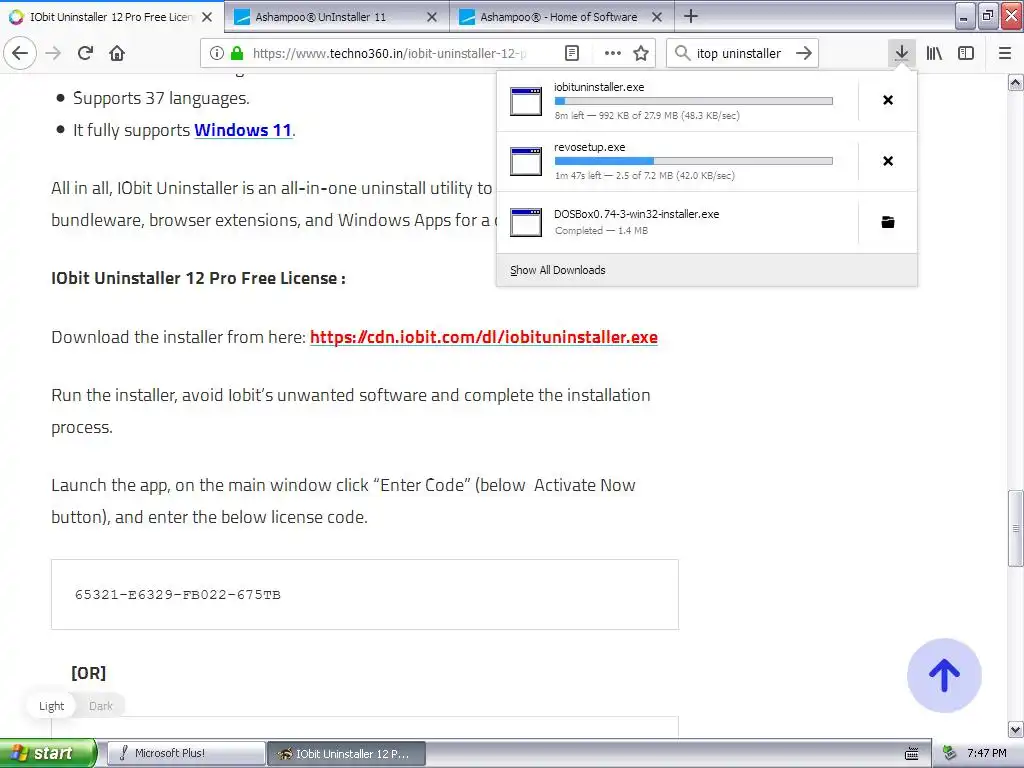This screenshot has height=768, width=1024.
Task: Close the Ashampoo UnInstaller 11 tab
Action: click(x=432, y=17)
